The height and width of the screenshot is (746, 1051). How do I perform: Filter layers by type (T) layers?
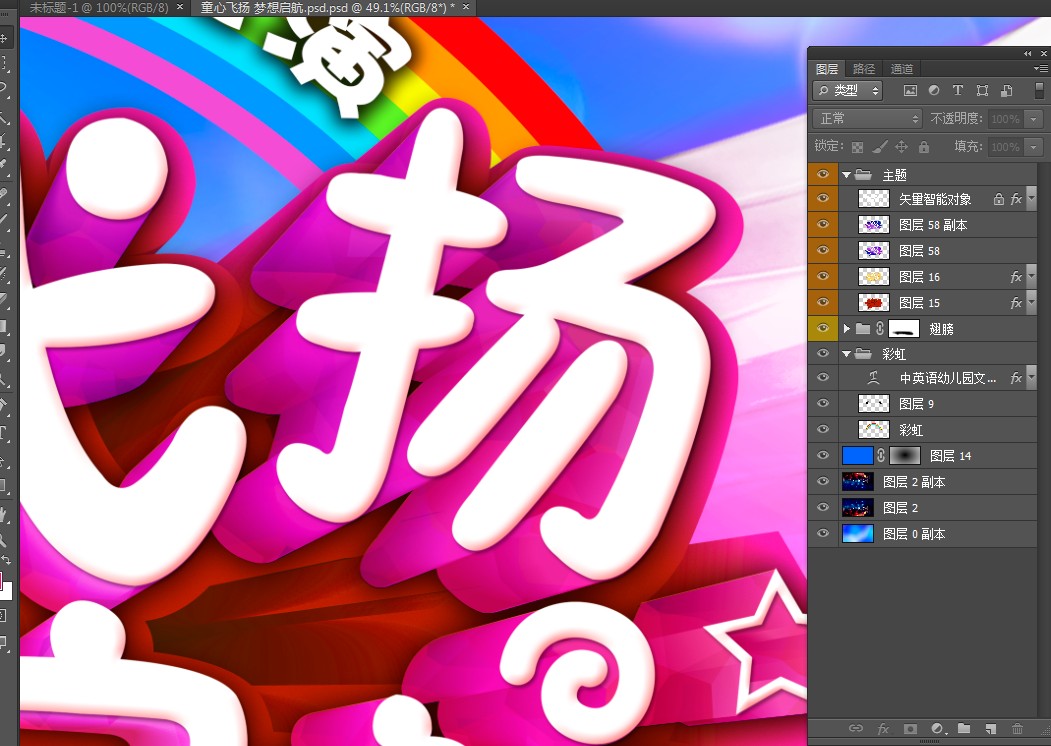click(958, 90)
